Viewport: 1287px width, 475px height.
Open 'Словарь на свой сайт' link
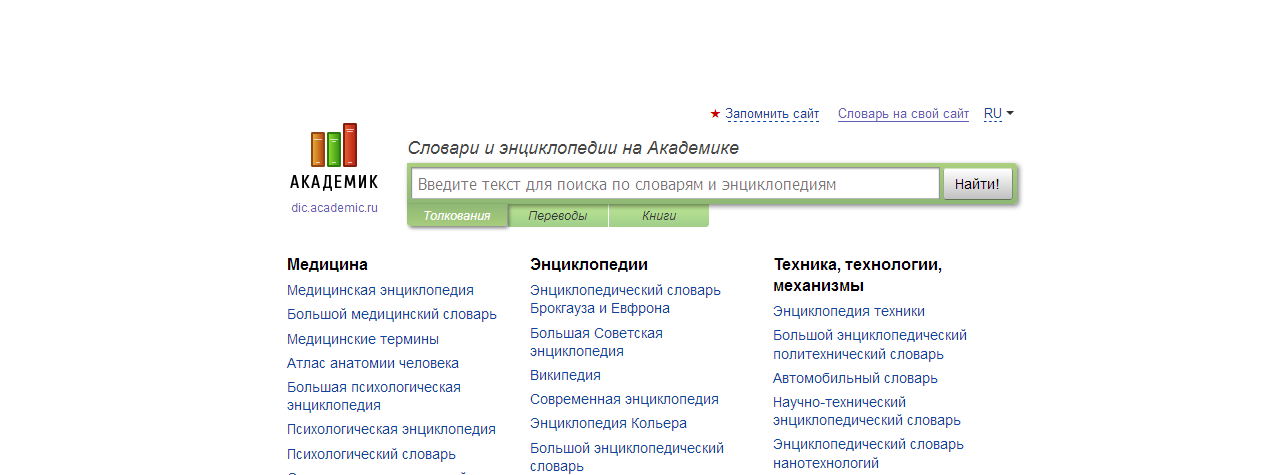(x=903, y=114)
